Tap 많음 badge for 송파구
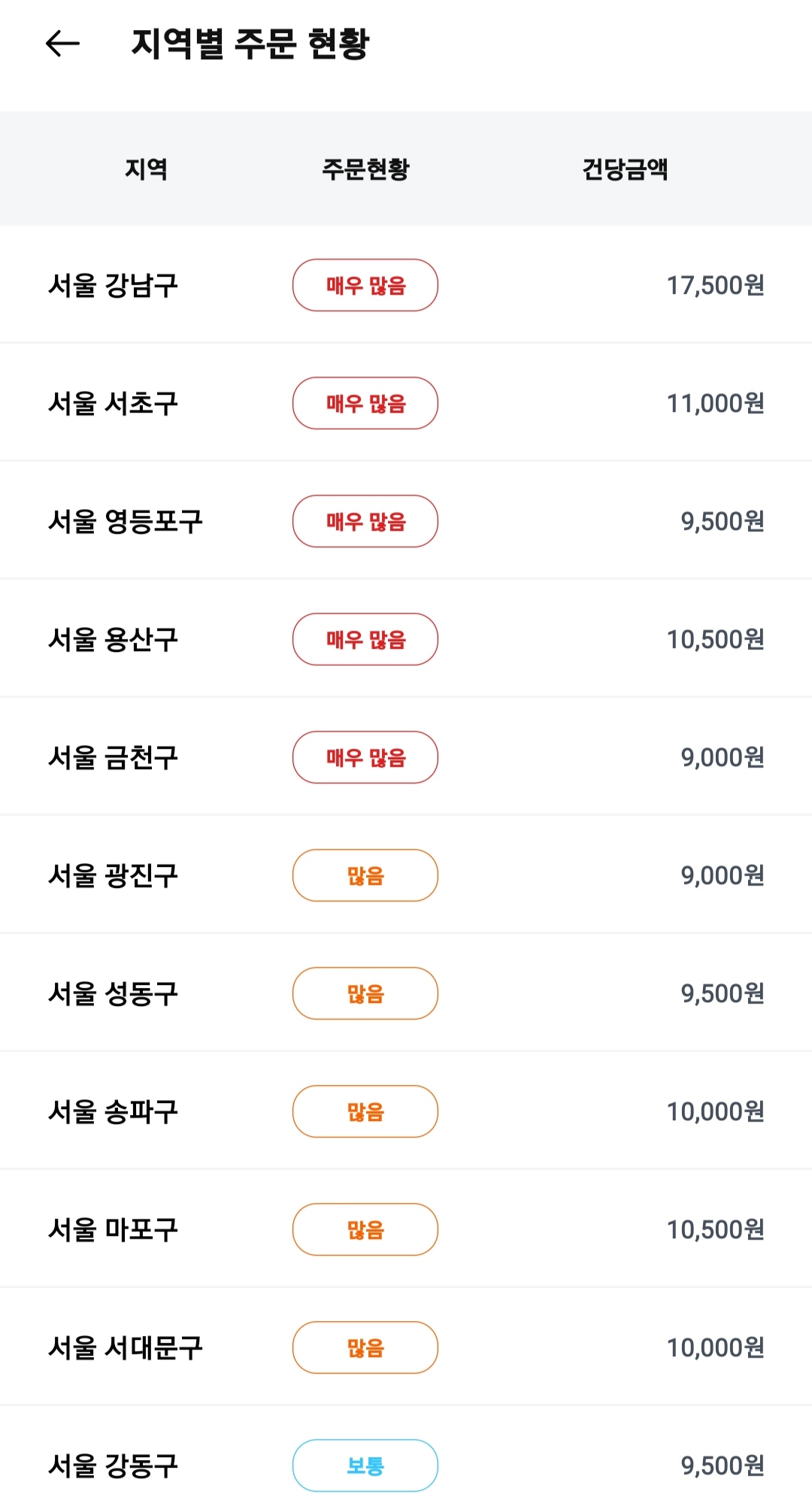Viewport: 812px width, 1494px height. click(365, 1112)
